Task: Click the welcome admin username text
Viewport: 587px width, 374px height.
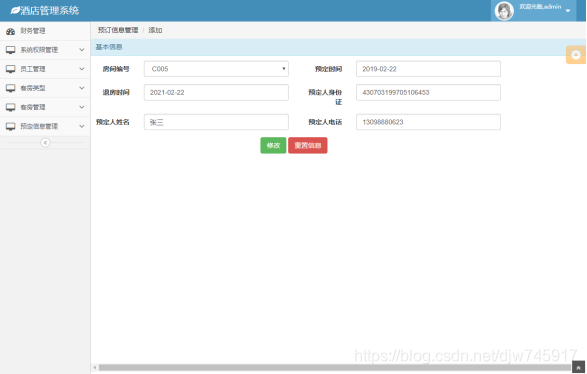Action: 540,7
